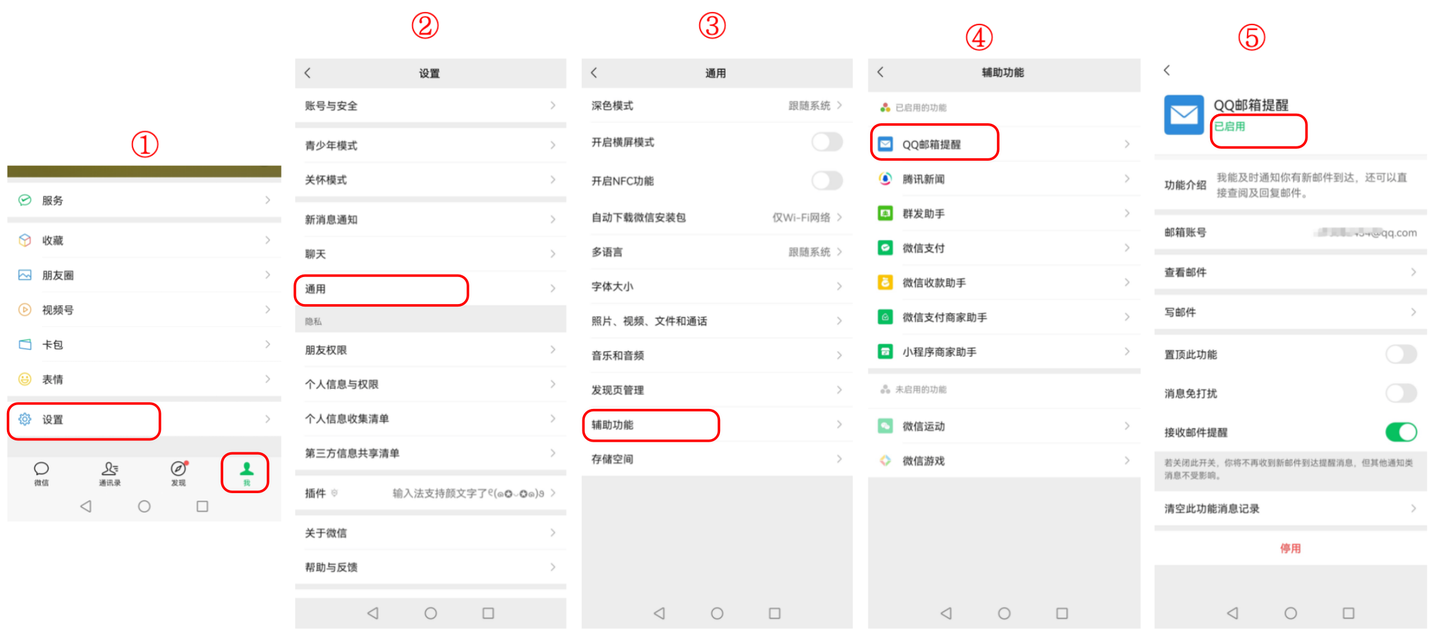
Task: Open the 通讯录 contacts tab
Action: coord(110,474)
